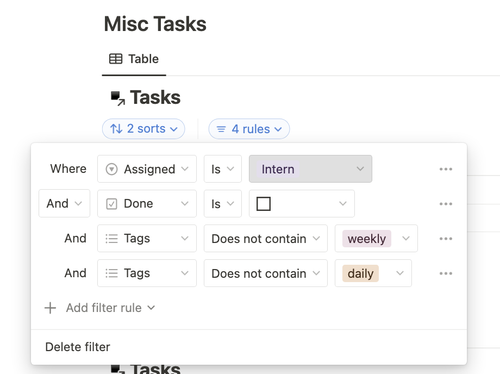This screenshot has width=500, height=374.
Task: Open options menu for Done filter rule
Action: [446, 204]
